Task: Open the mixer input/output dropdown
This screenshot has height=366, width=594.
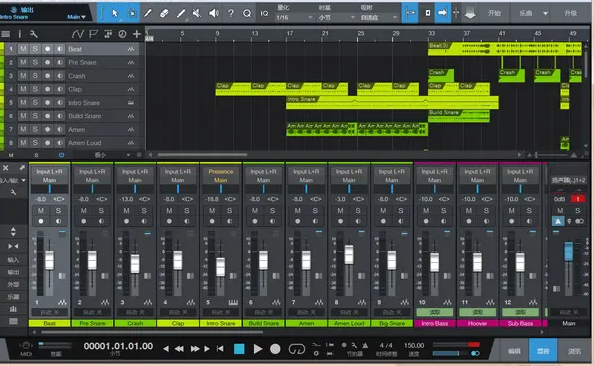Action: click(x=13, y=180)
